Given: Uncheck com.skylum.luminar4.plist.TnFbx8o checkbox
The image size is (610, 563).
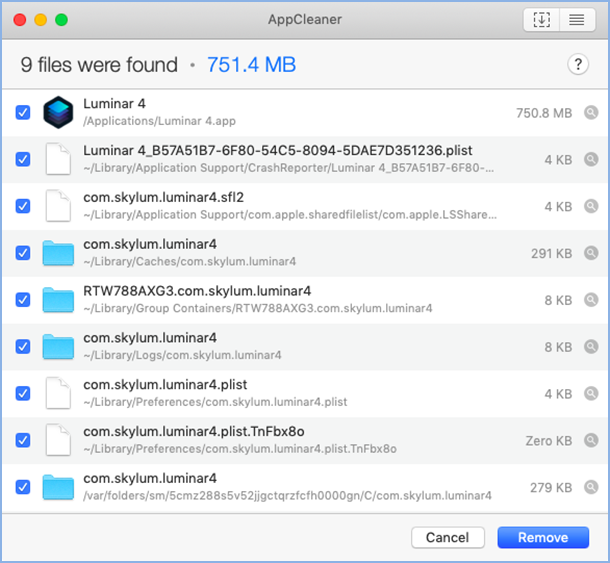Looking at the screenshot, I should [x=23, y=440].
